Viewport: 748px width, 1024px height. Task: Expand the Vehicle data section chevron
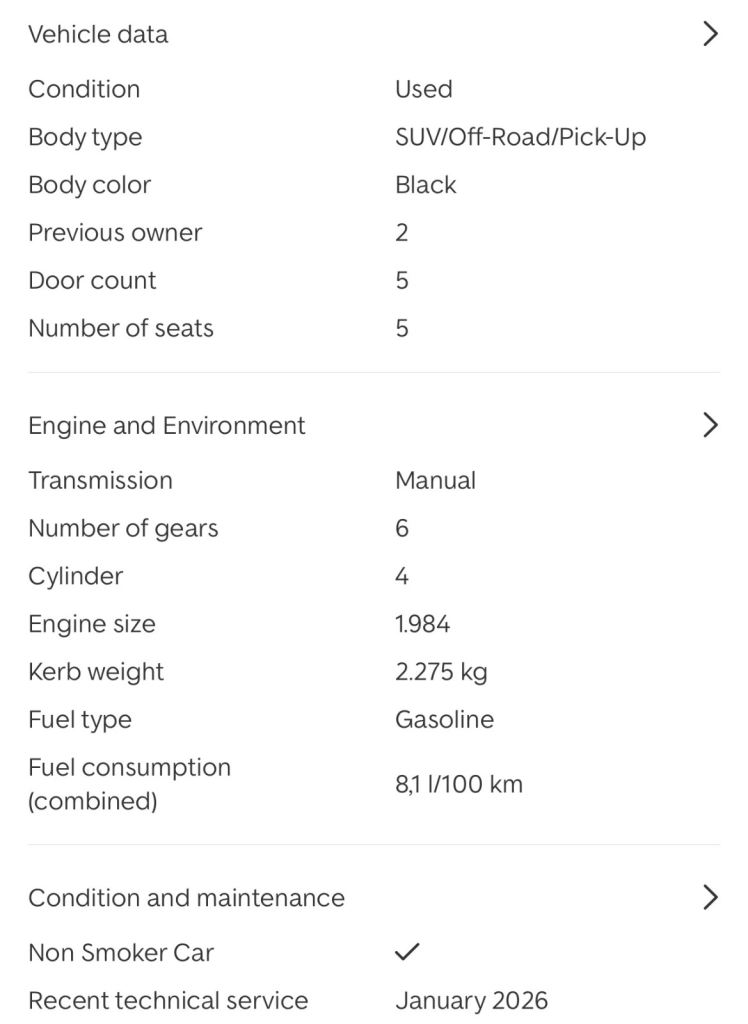coord(710,34)
